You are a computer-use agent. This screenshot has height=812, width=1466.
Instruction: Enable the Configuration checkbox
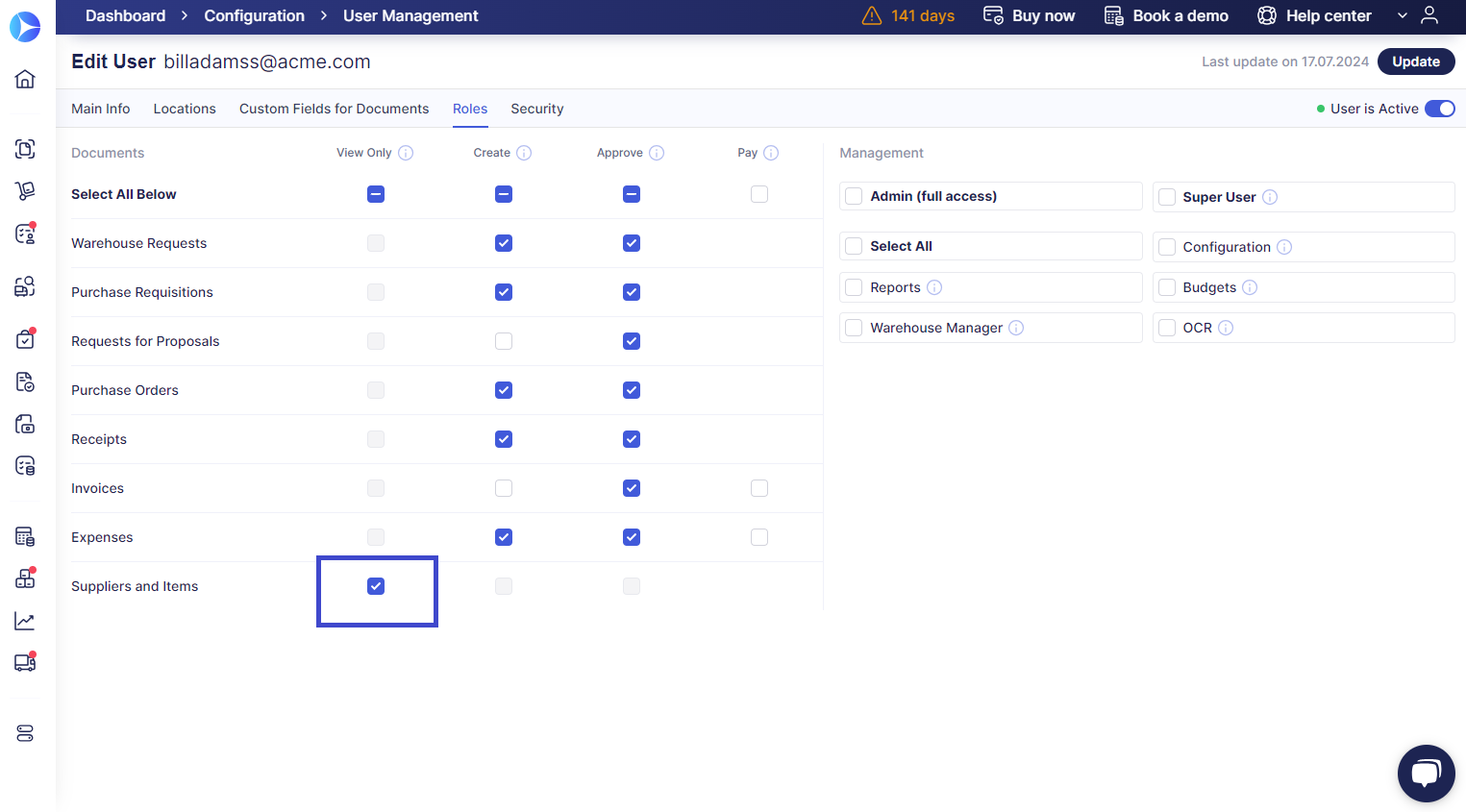coord(1167,247)
